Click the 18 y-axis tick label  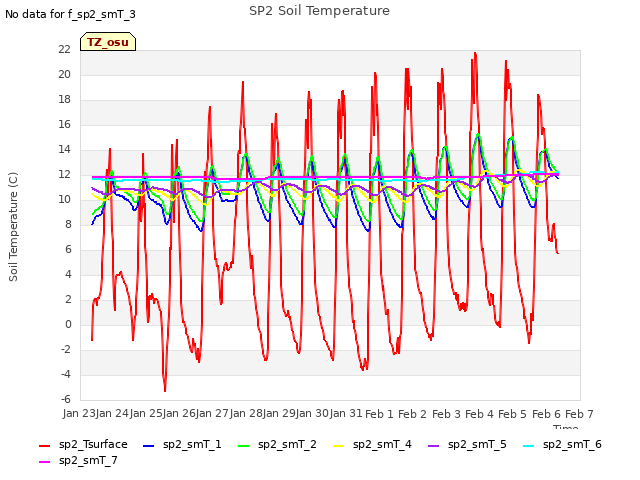(64, 100)
